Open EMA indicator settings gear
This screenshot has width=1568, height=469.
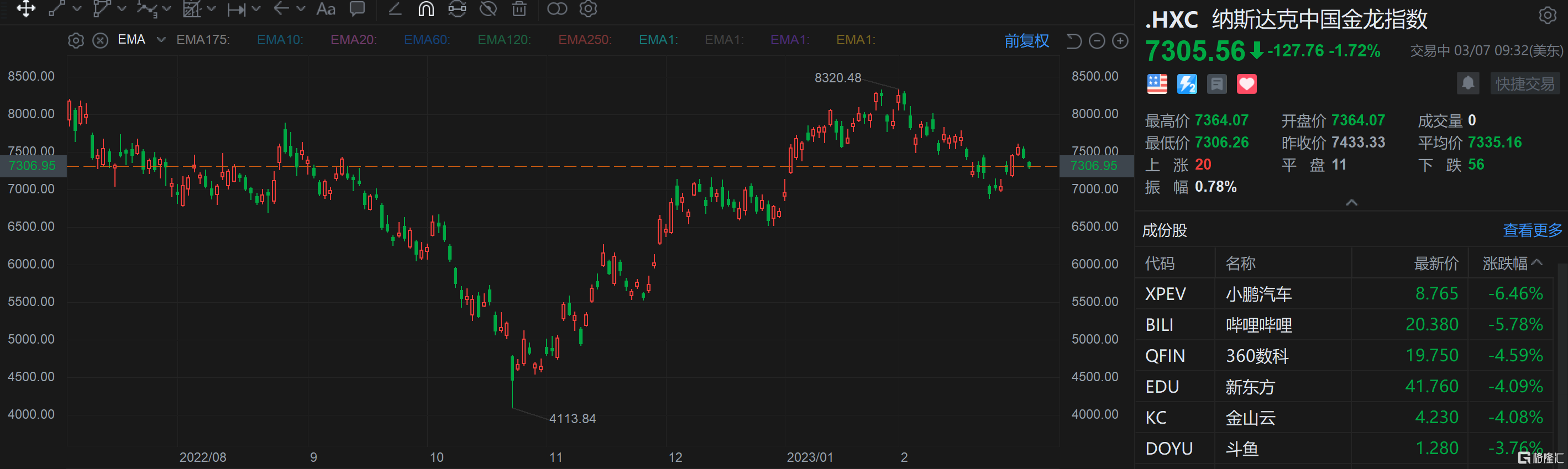(x=76, y=40)
